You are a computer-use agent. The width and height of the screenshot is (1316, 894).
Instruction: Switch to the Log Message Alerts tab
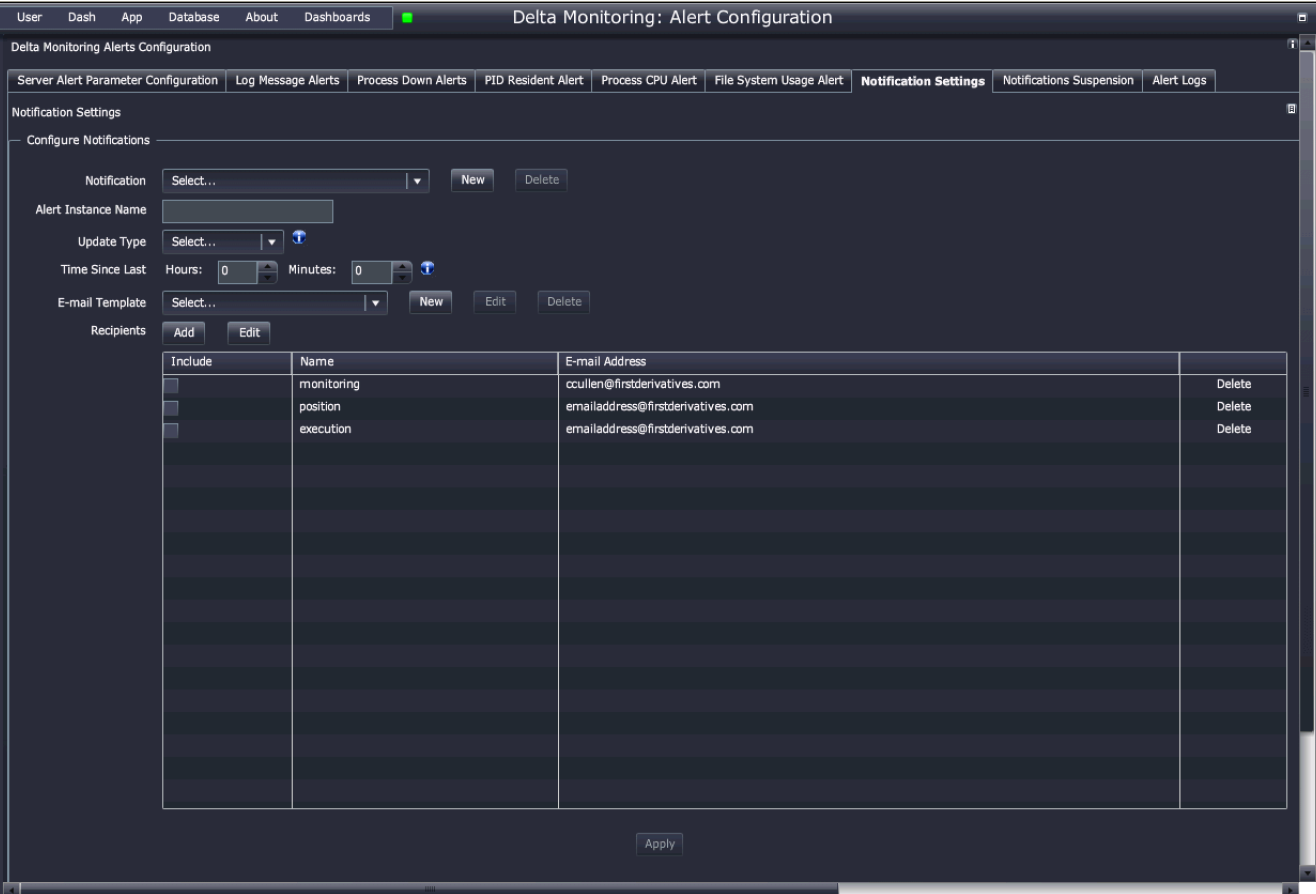pos(287,81)
